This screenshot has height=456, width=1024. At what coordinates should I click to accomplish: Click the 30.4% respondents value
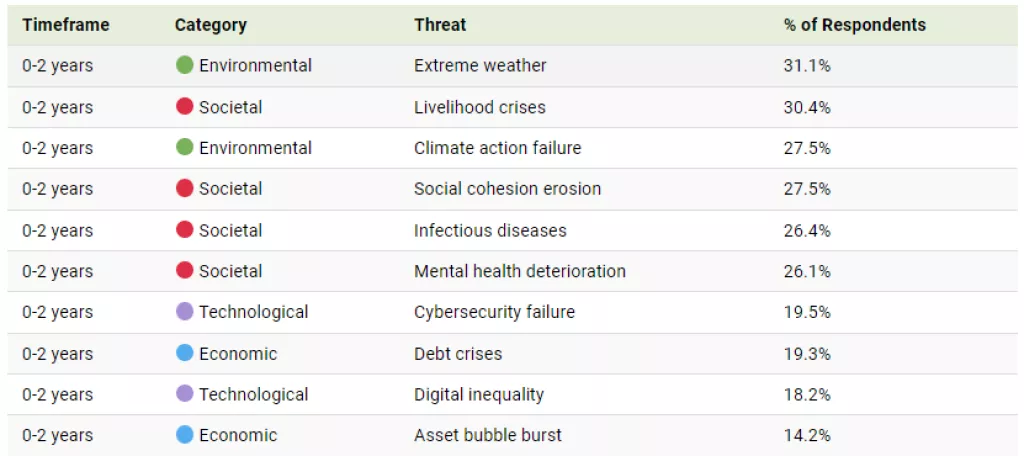pos(807,107)
